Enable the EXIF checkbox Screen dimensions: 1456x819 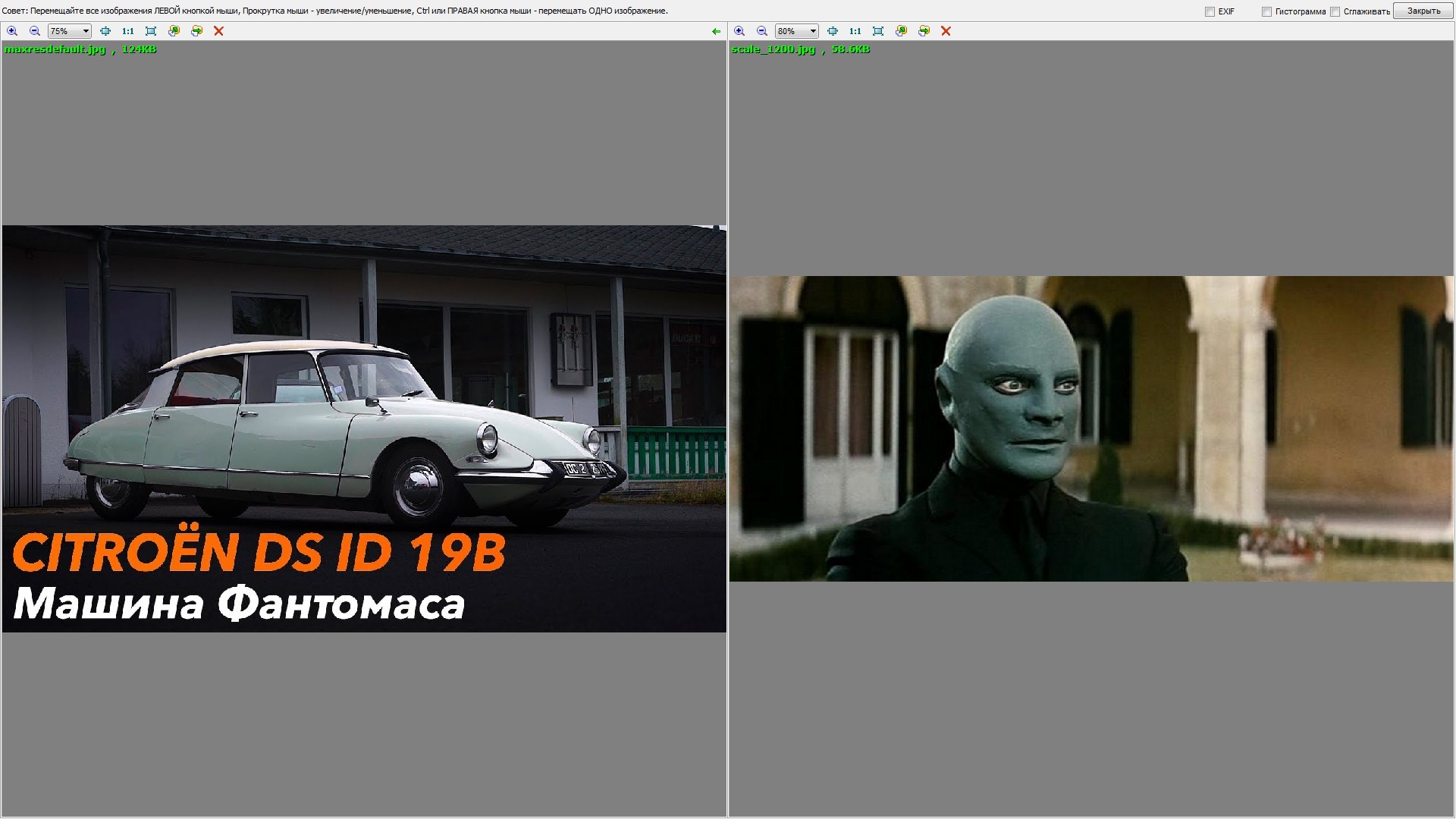[1210, 11]
